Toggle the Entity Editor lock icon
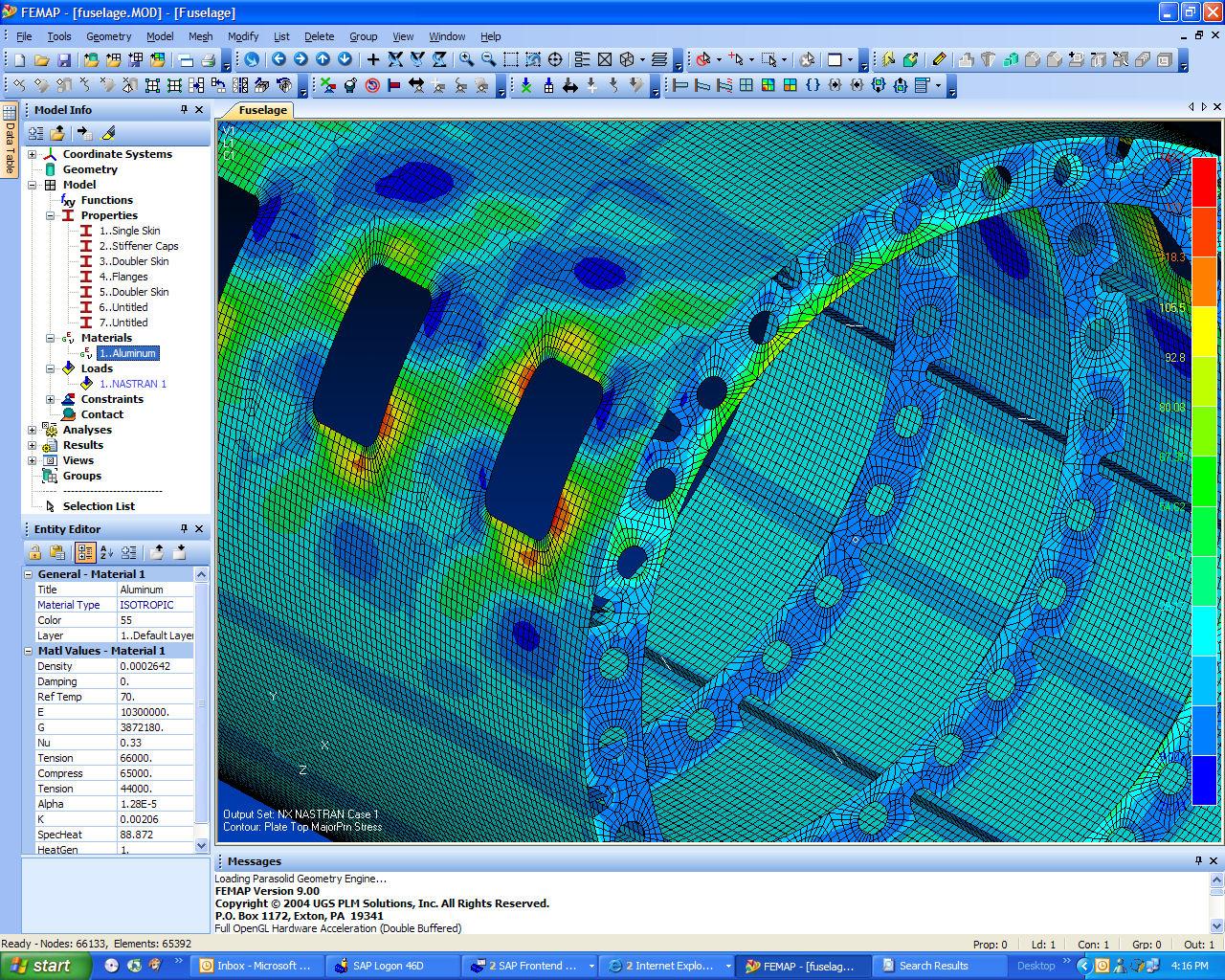This screenshot has height=980, width=1225. click(35, 552)
